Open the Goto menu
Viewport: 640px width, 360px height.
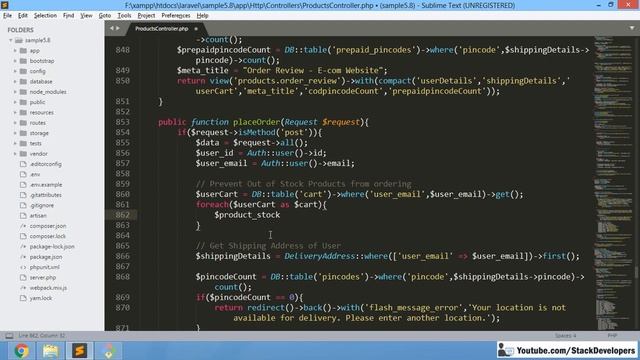point(104,16)
